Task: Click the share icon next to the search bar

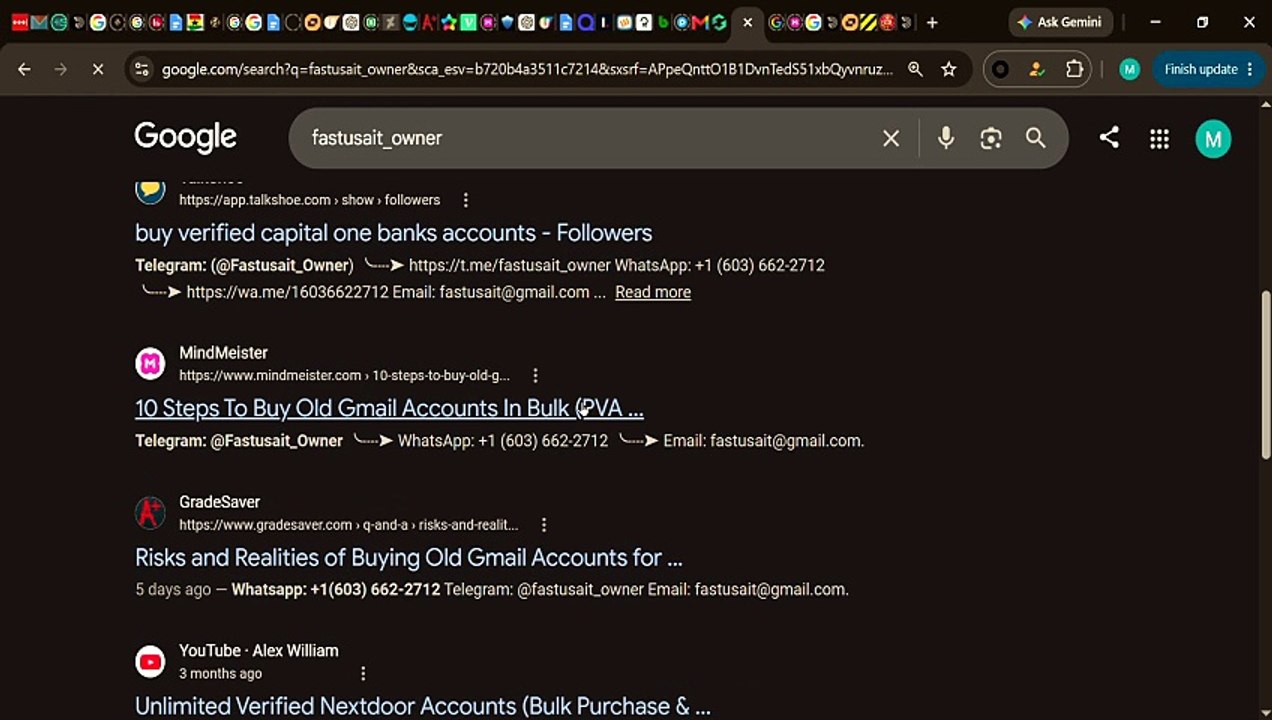Action: pyautogui.click(x=1109, y=138)
